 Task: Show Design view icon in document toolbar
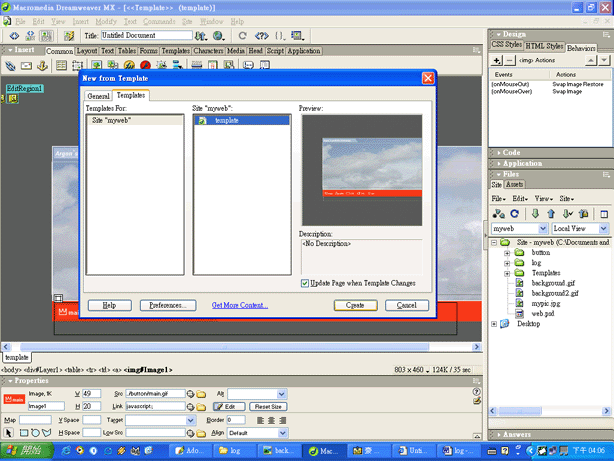tap(46, 36)
